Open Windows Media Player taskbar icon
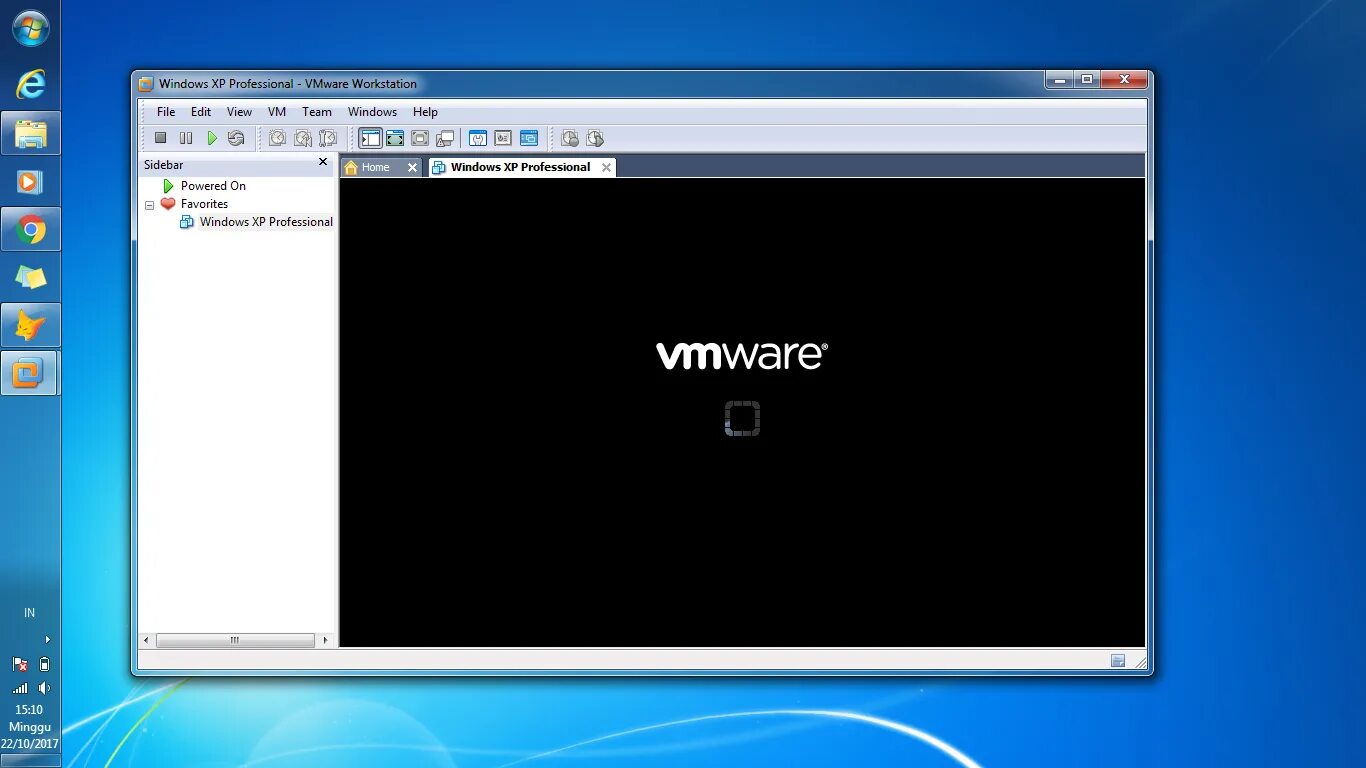 pyautogui.click(x=30, y=181)
